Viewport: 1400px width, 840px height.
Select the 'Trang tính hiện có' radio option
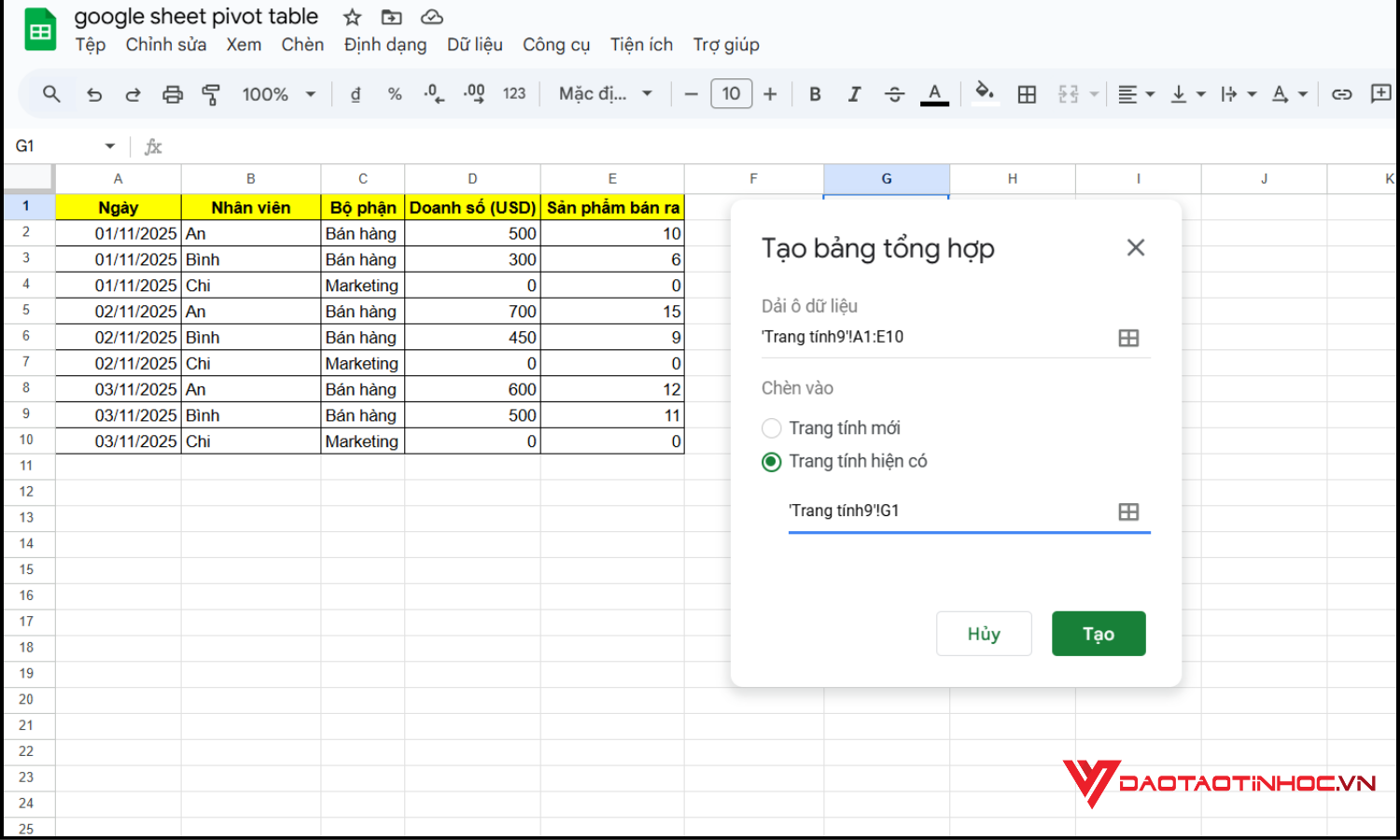click(x=771, y=461)
